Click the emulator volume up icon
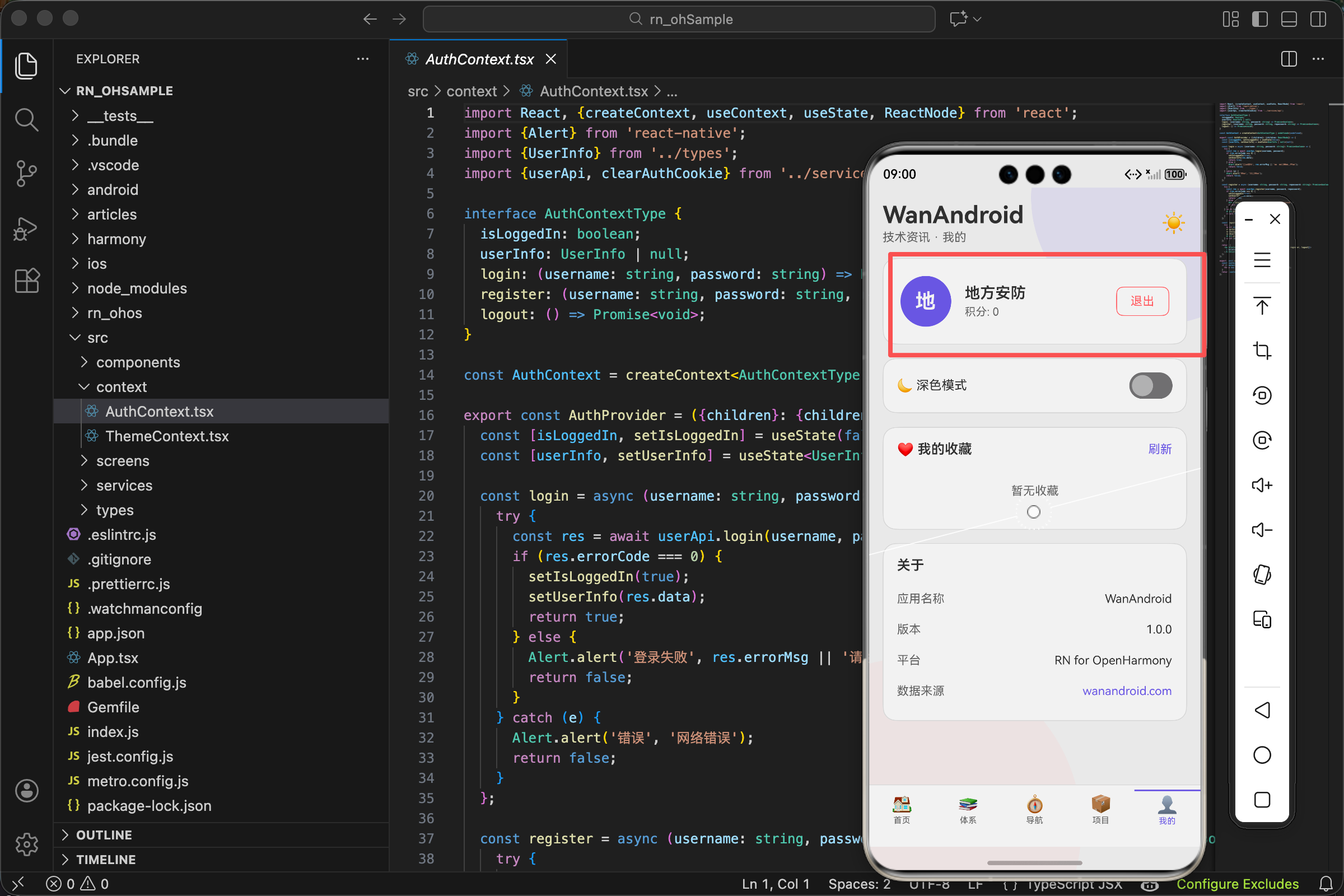1344x896 pixels. [1262, 485]
